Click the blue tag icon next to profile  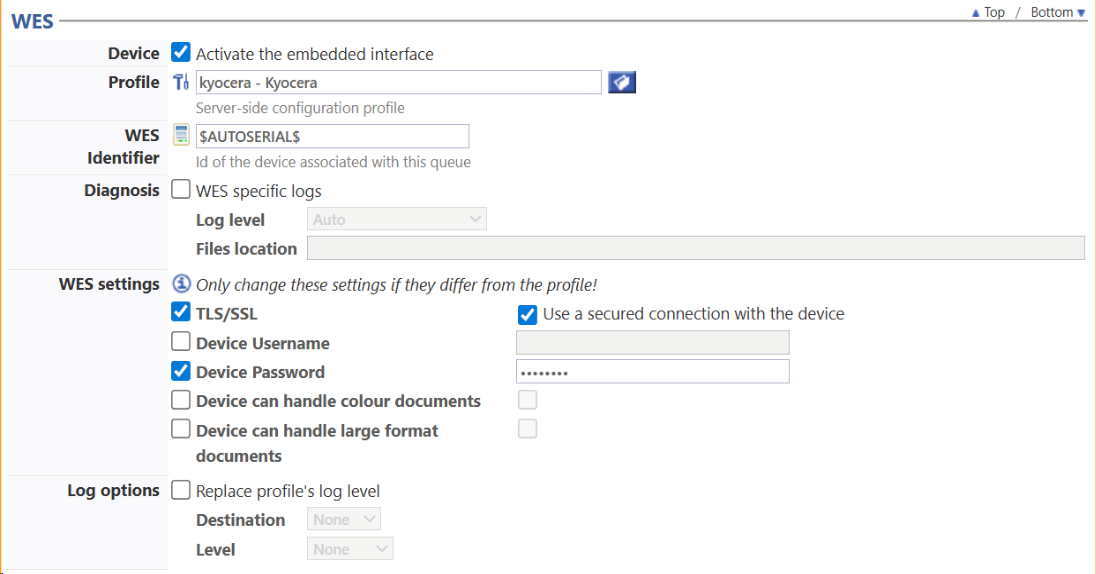[x=622, y=82]
